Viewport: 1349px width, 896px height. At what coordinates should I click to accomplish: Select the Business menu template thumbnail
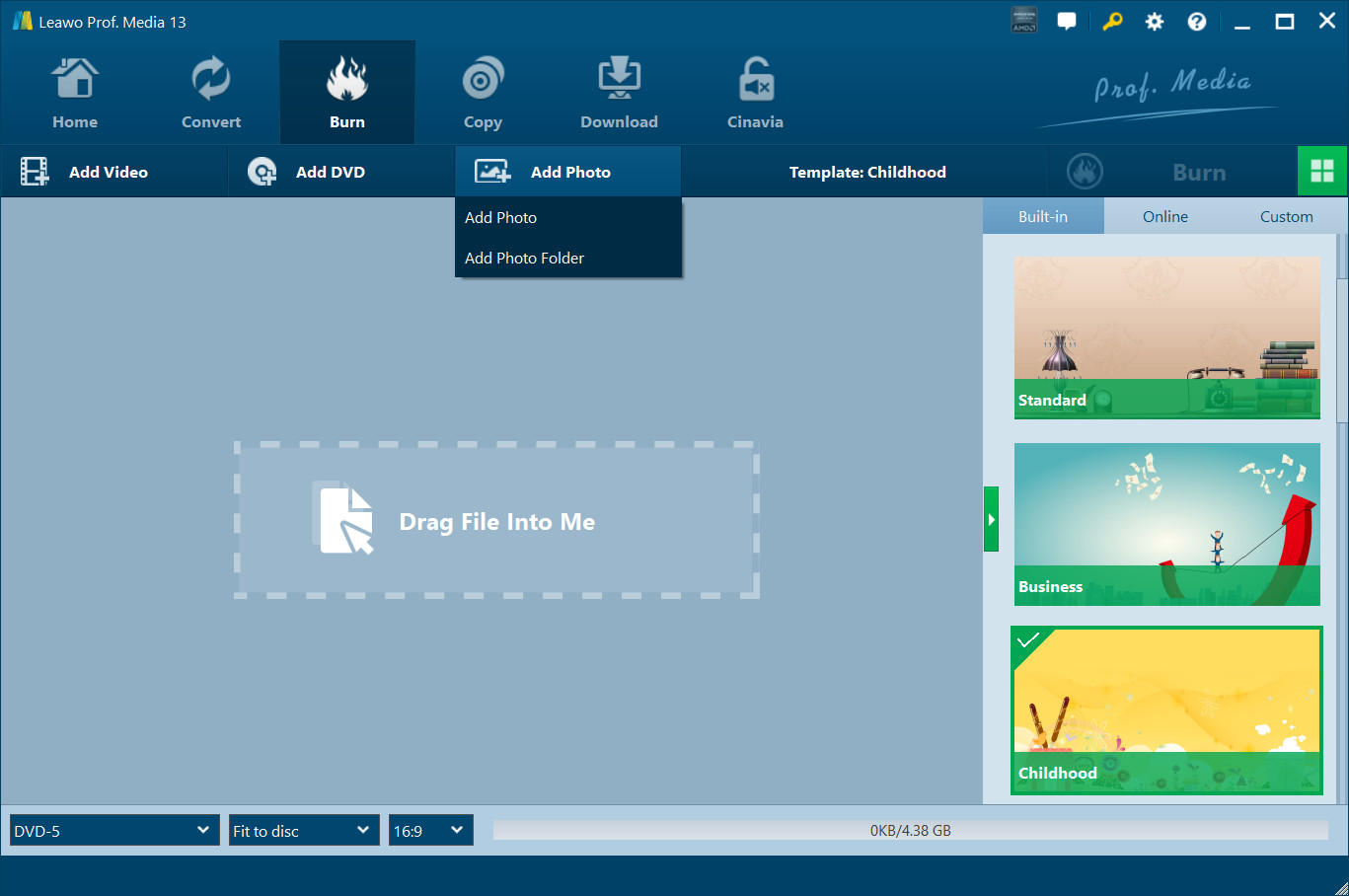tap(1166, 524)
